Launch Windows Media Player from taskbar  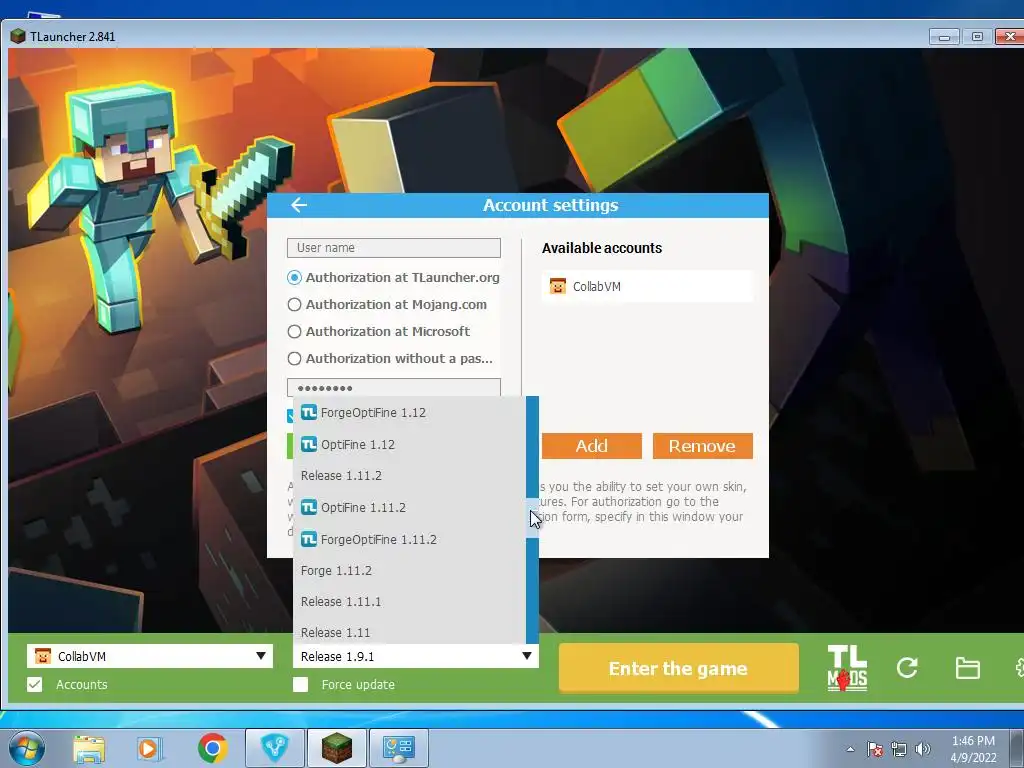click(x=149, y=748)
